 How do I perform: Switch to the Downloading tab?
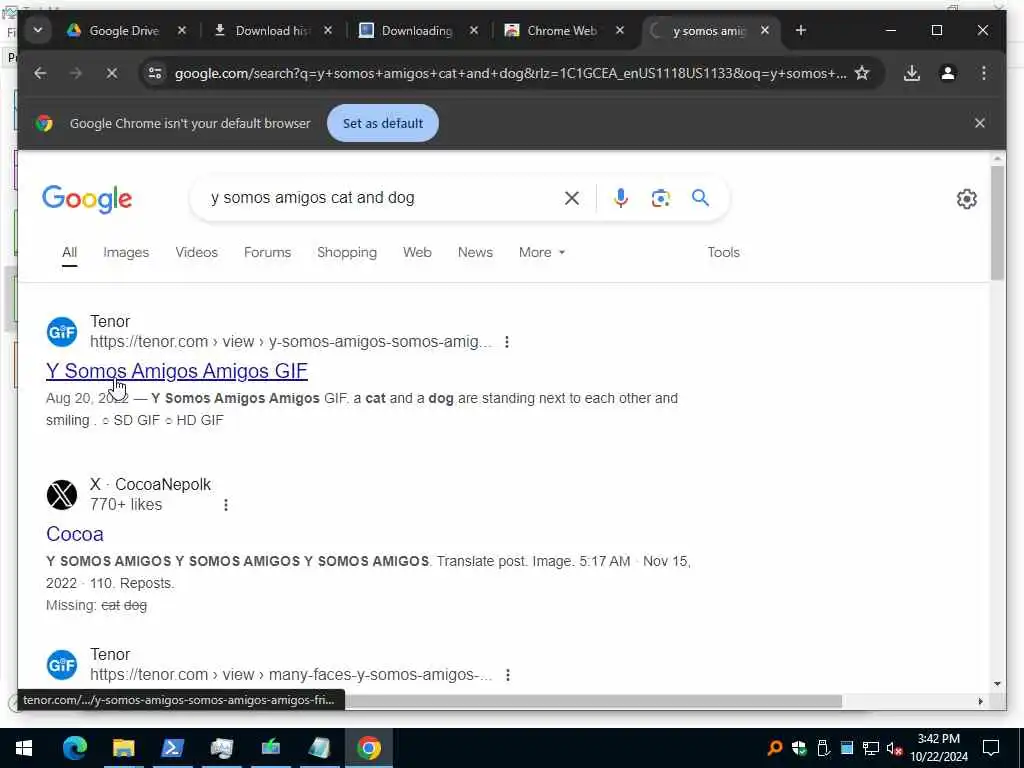pos(408,31)
